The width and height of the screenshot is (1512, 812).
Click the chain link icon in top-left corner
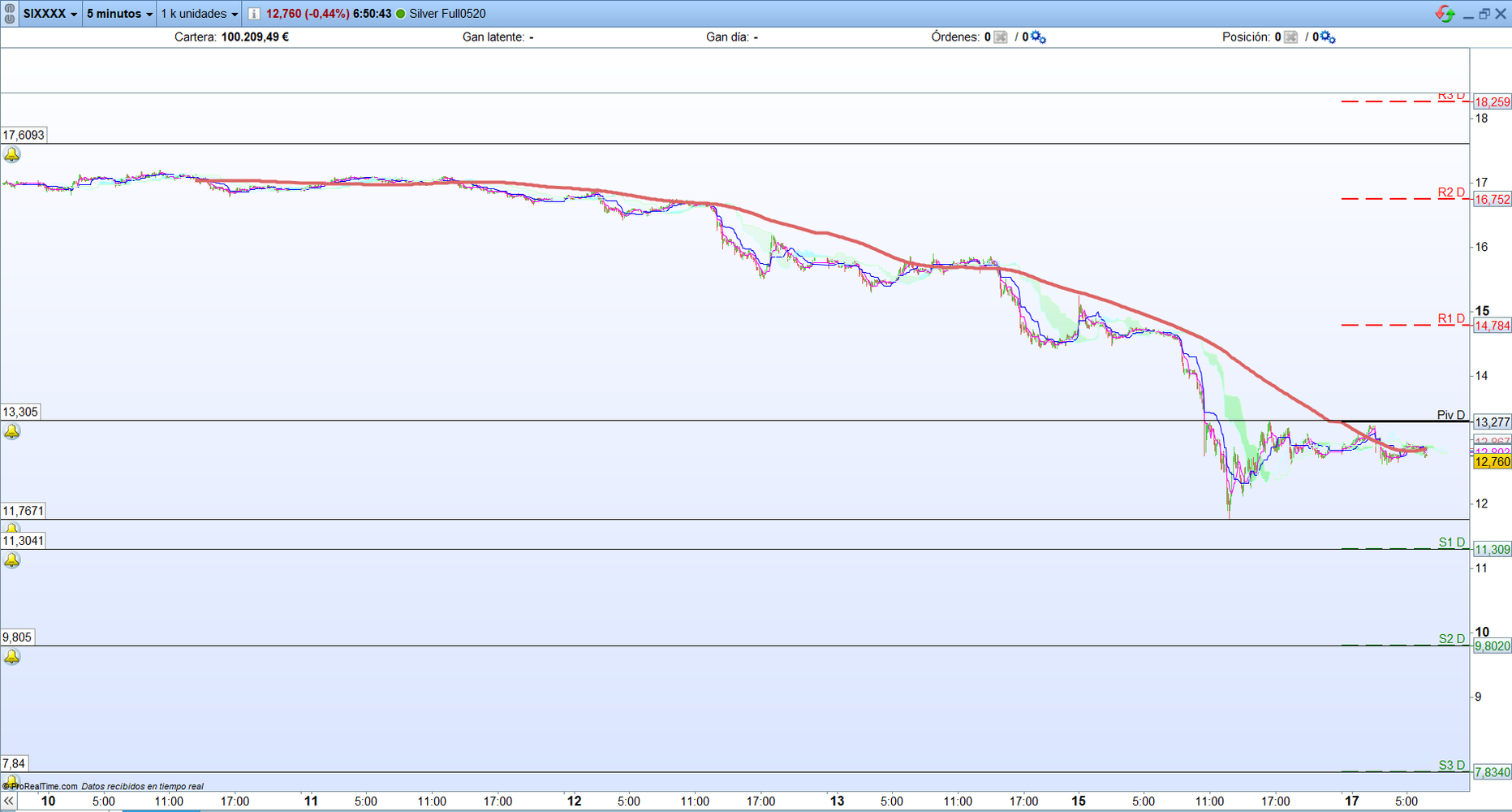click(x=8, y=14)
